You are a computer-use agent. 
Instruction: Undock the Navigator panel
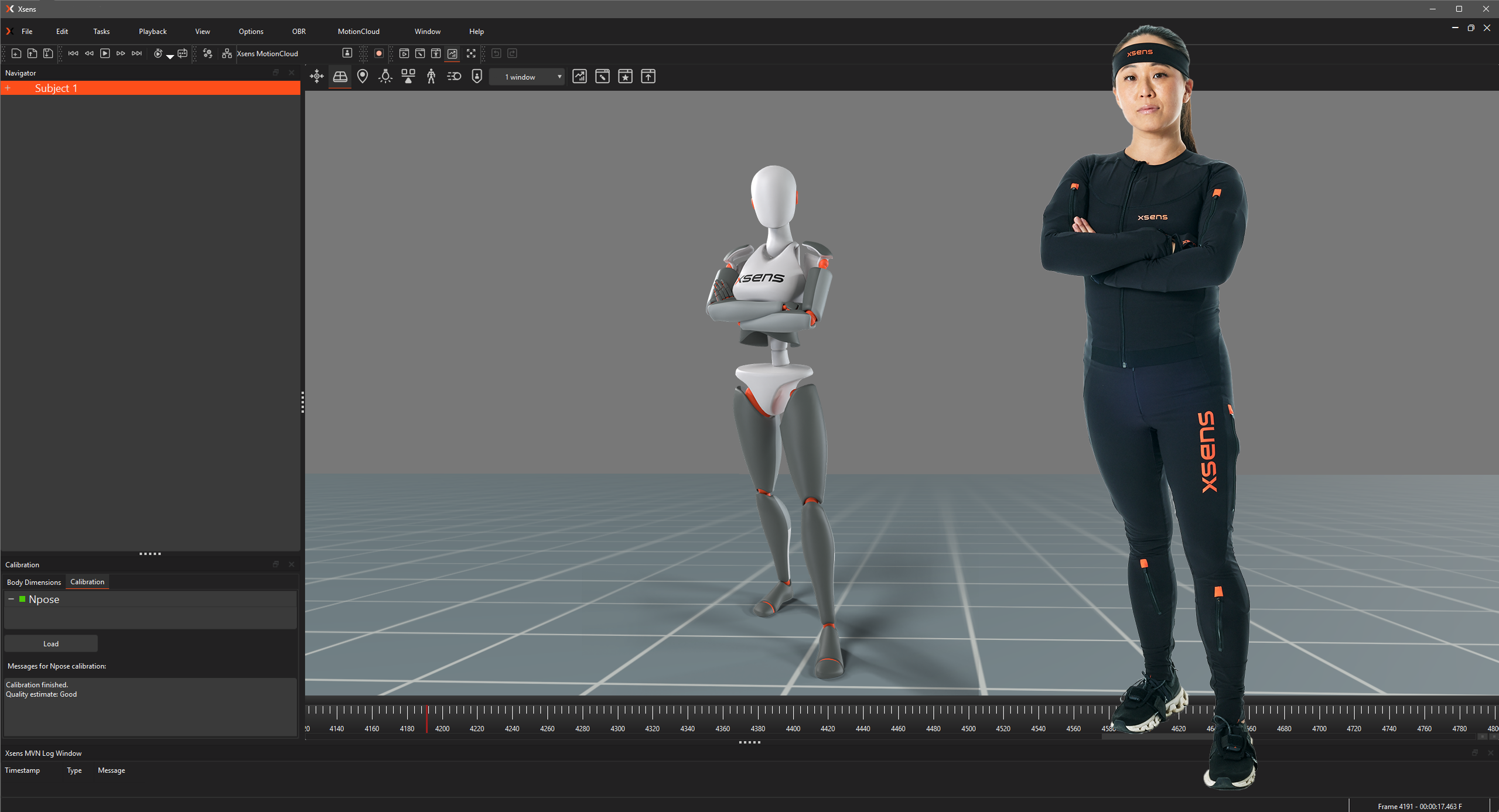coord(276,73)
